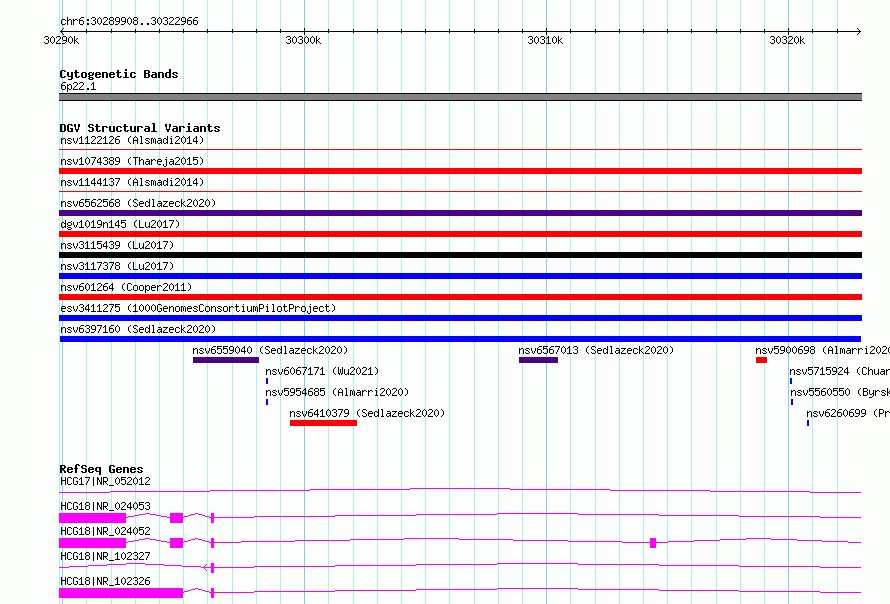890x604 pixels.
Task: Select the small red nsv5900698 bar
Action: pos(761,360)
